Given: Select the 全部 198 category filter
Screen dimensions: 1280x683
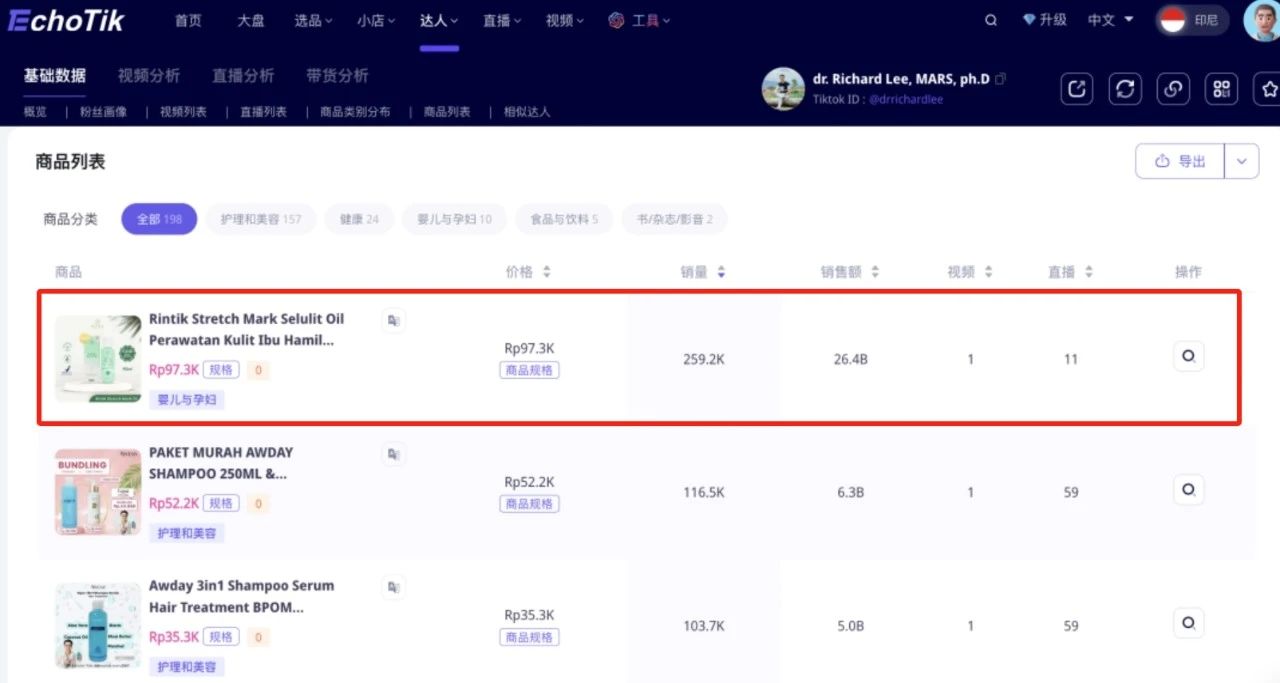Looking at the screenshot, I should pos(159,219).
